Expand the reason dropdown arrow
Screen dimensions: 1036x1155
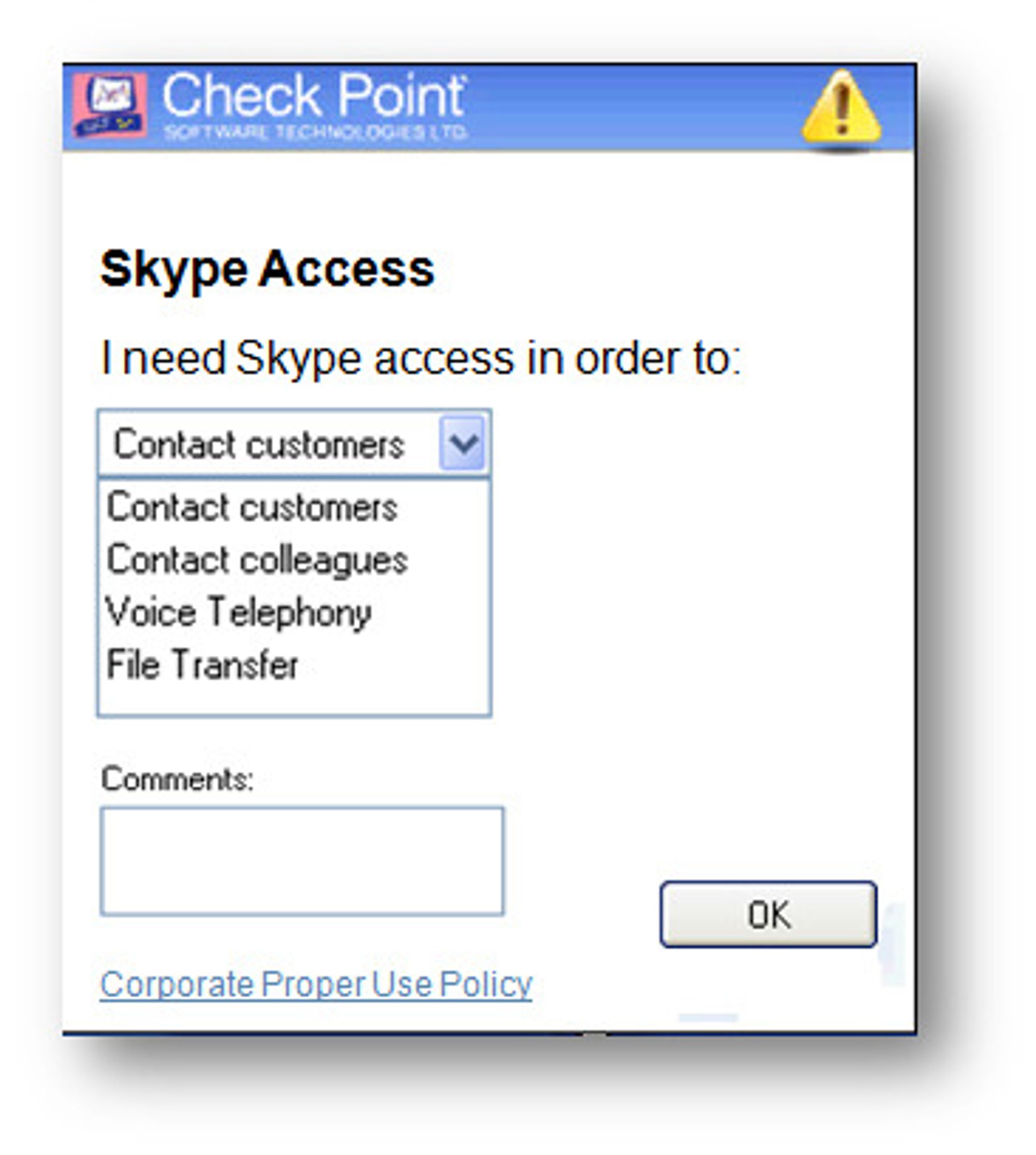tap(462, 443)
